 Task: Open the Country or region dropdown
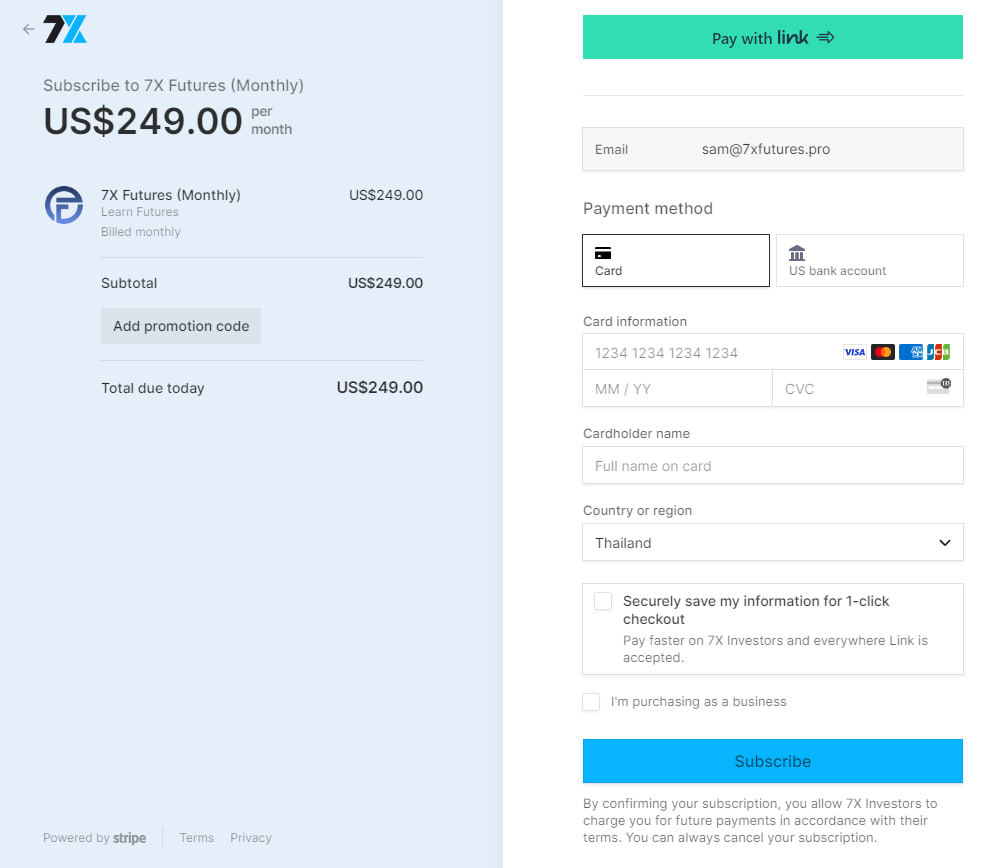(773, 542)
